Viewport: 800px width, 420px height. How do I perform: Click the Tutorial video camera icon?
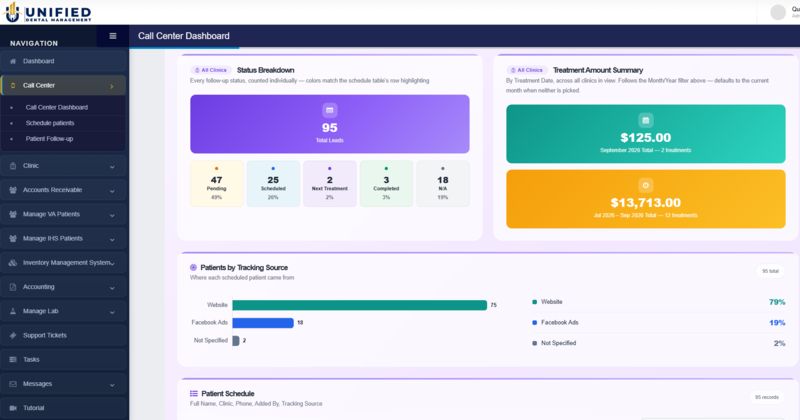pos(13,408)
